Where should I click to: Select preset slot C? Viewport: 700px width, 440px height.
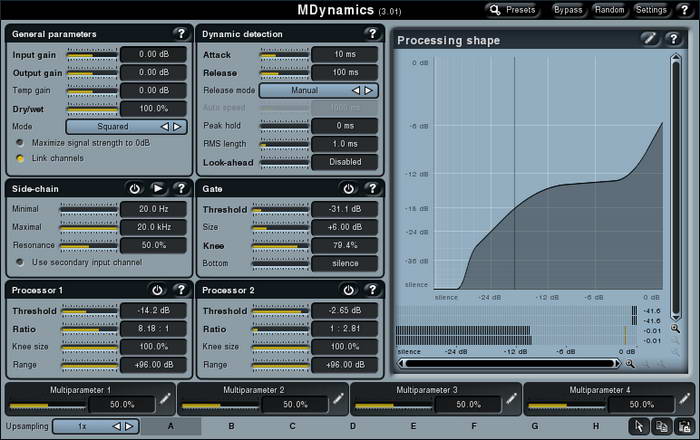click(x=292, y=426)
